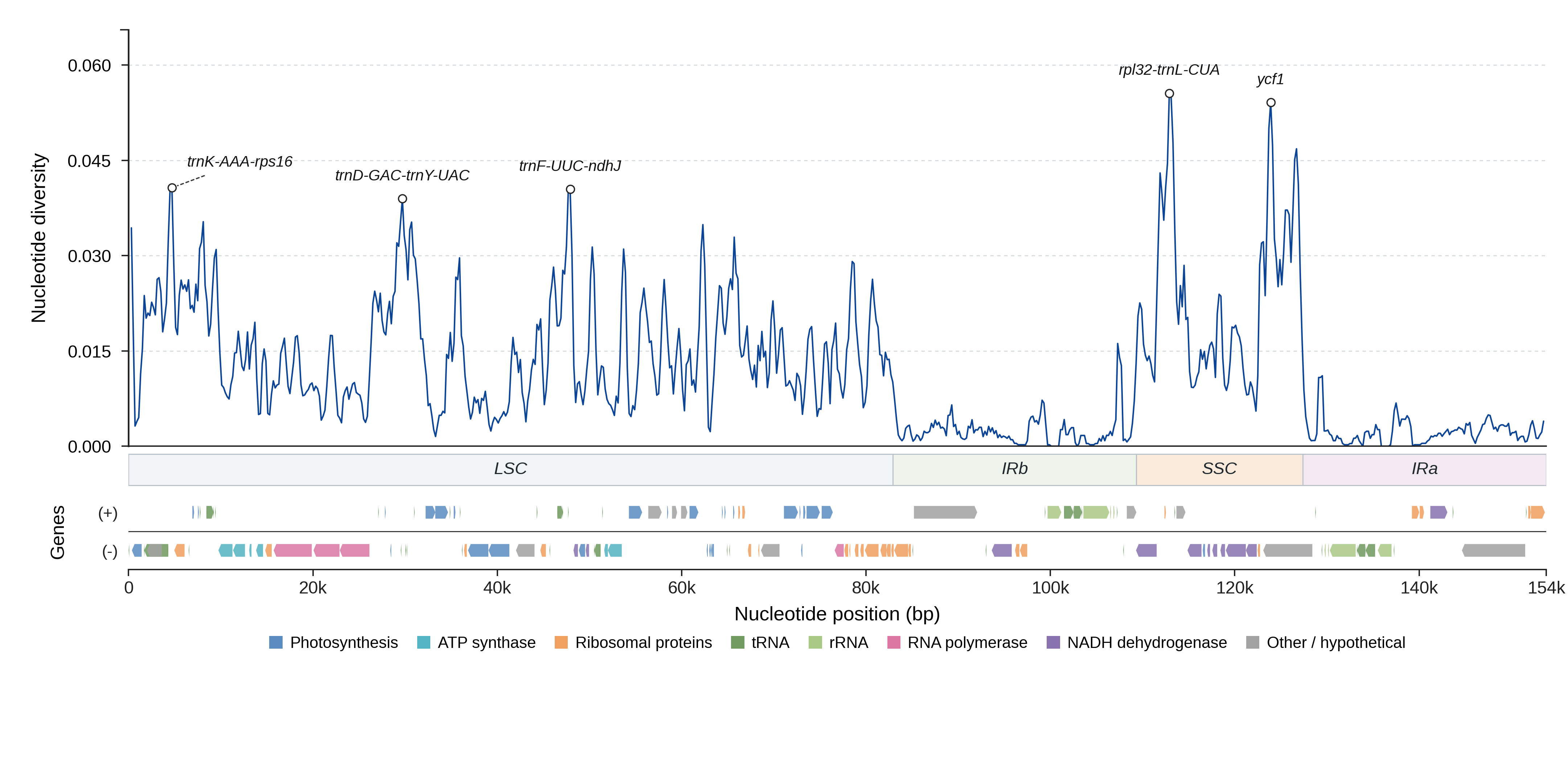This screenshot has height=763, width=1568.
Task: Click the Other / hypothetical legend swatch
Action: click(1253, 642)
